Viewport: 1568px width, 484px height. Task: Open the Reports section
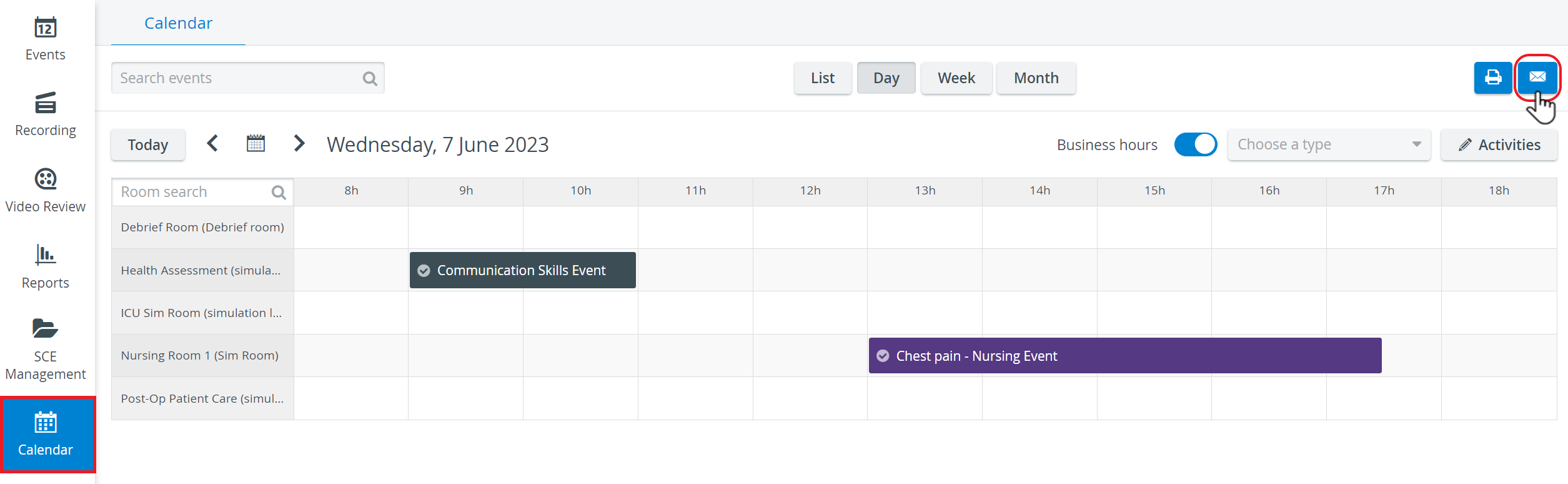click(x=45, y=267)
